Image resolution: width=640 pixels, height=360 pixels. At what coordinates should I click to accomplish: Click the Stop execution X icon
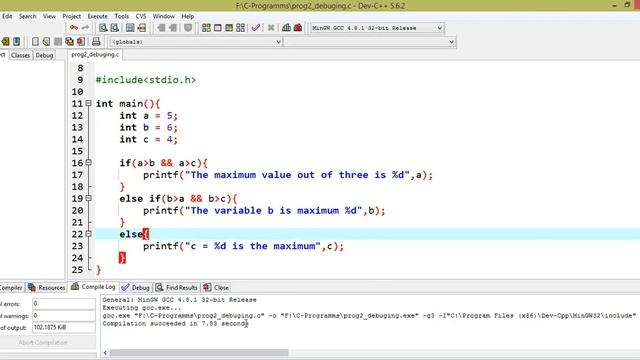click(271, 28)
